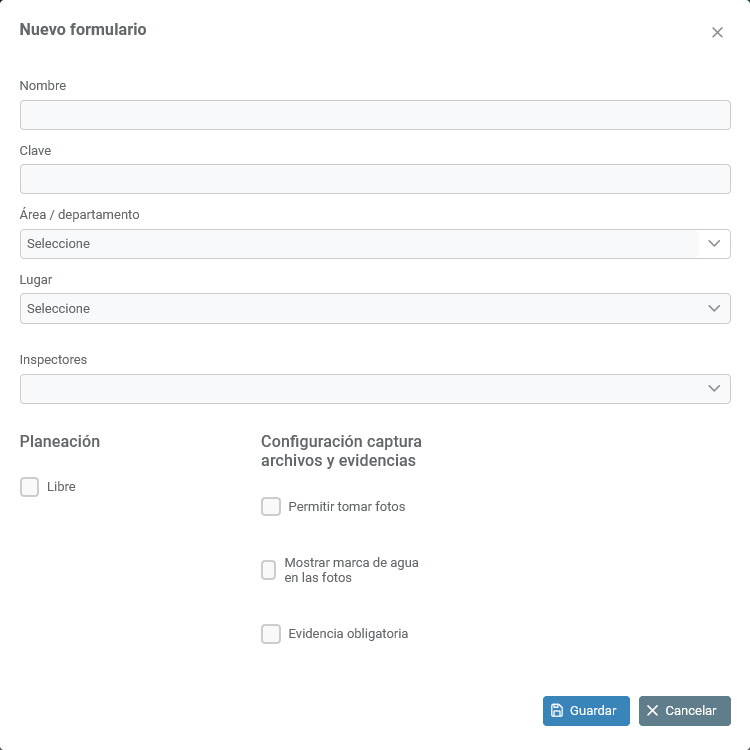The image size is (750, 750).
Task: Save the form with Guardar
Action: [x=586, y=711]
